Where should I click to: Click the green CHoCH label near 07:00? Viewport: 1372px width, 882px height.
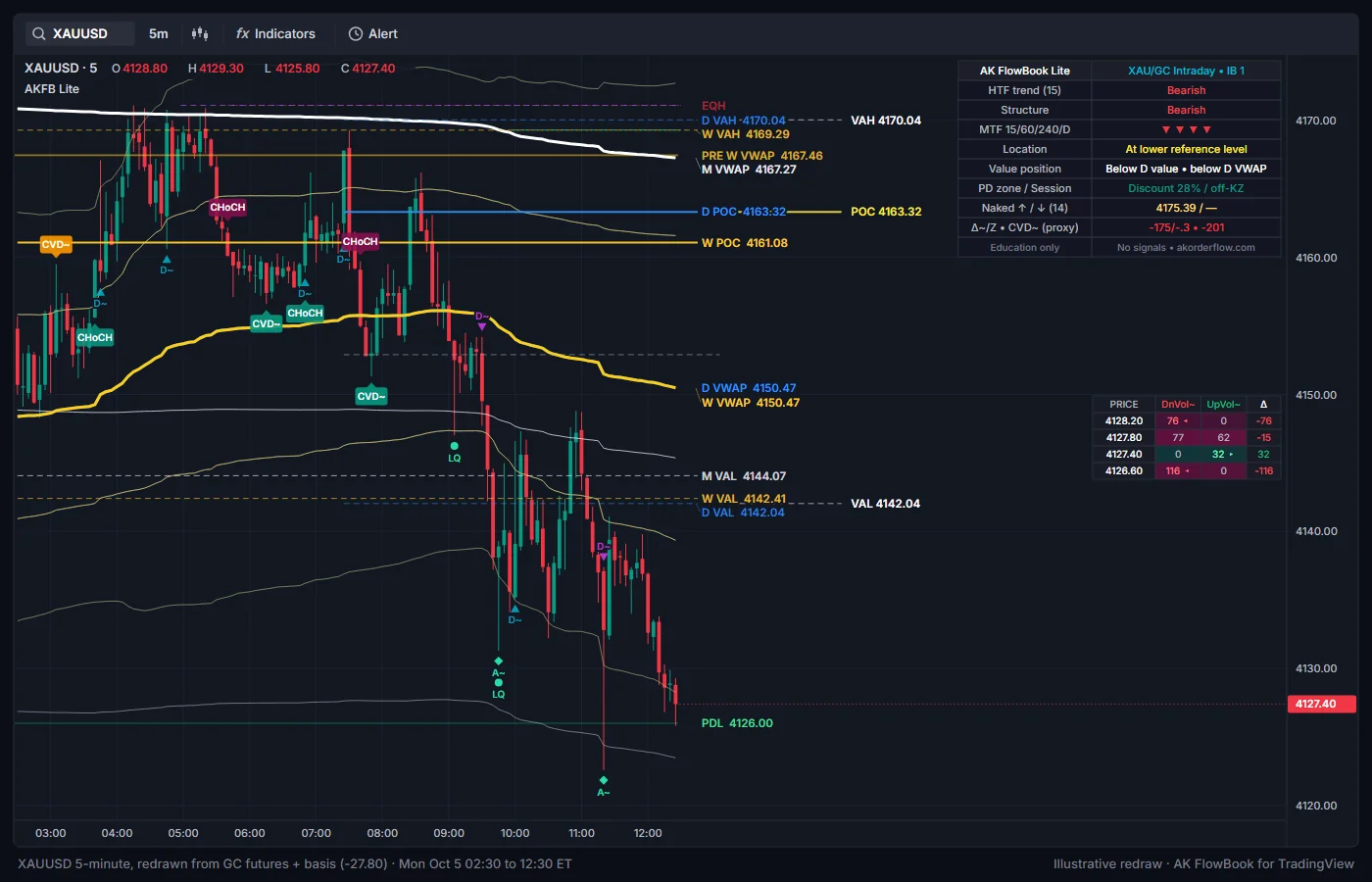305,313
